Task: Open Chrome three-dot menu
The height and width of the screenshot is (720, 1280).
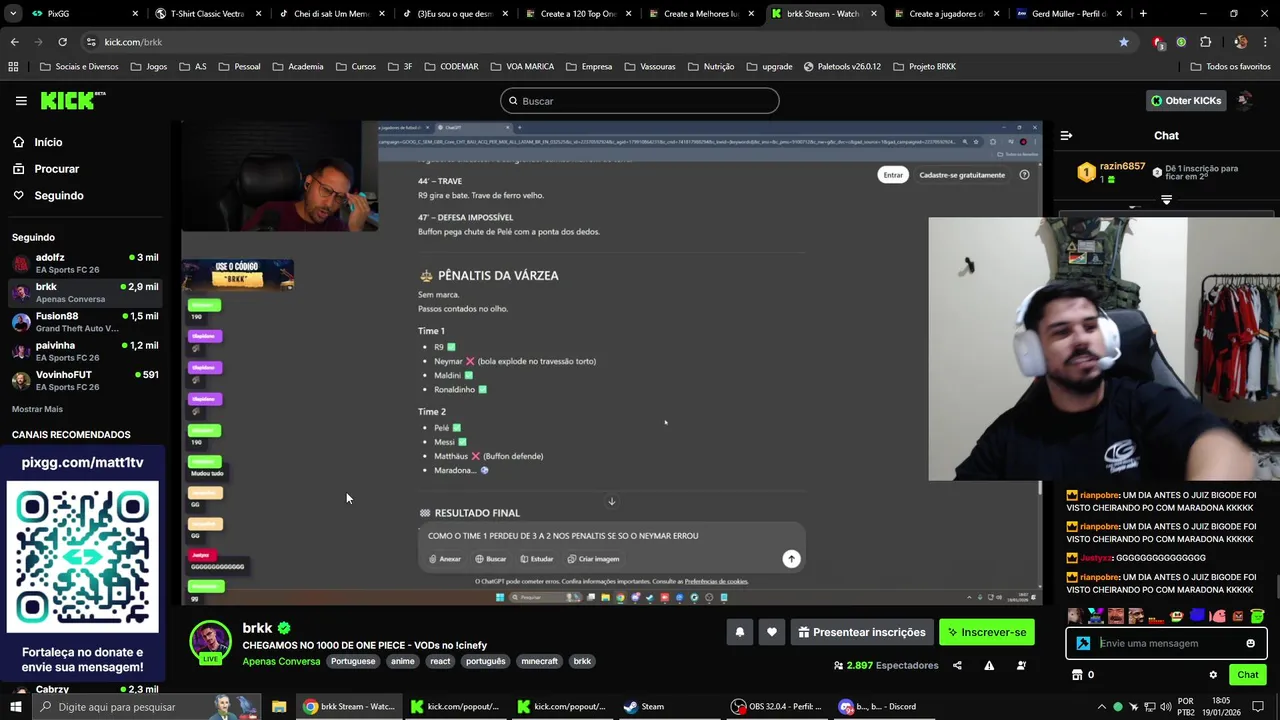Action: point(1264,42)
